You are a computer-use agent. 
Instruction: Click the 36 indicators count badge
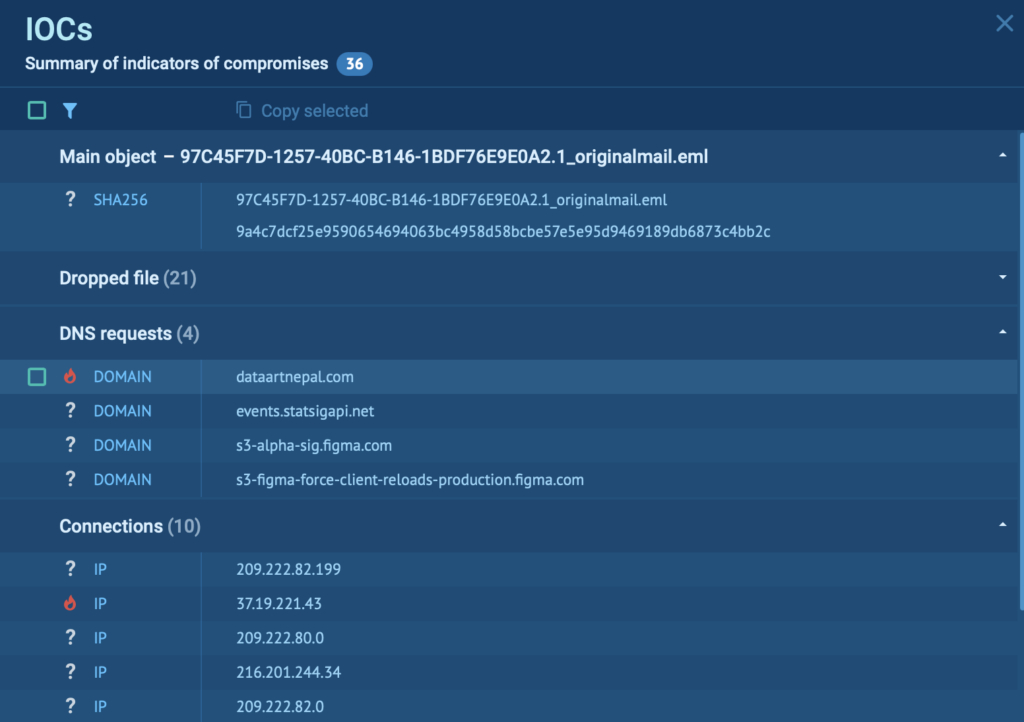pos(354,64)
